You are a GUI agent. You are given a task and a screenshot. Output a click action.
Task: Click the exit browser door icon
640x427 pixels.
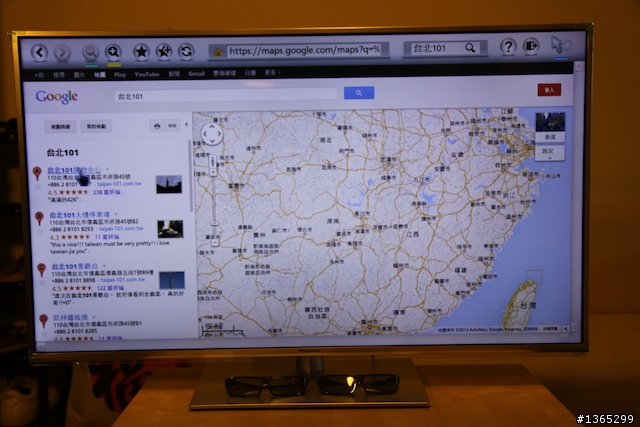[x=531, y=46]
